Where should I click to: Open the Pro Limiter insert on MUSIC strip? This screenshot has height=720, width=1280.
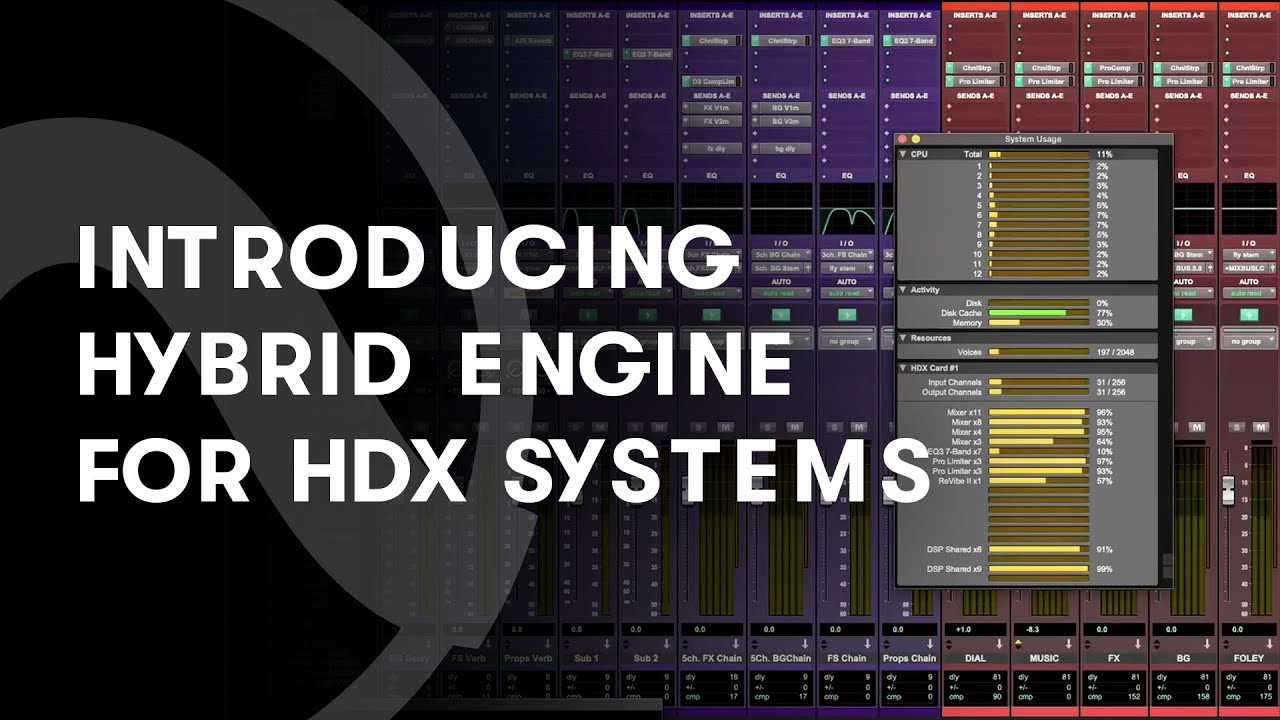click(x=1046, y=81)
